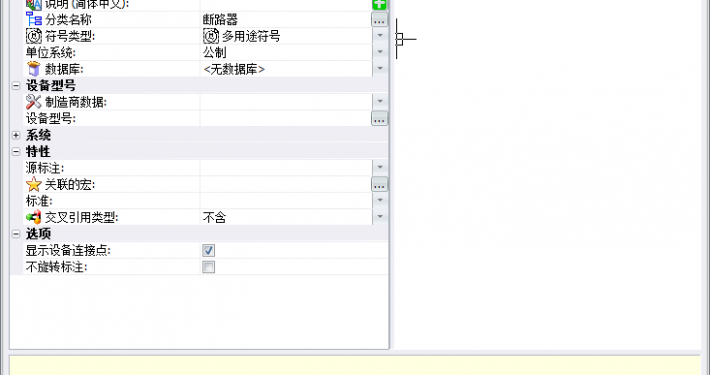Viewport: 710px width, 375px height.
Task: Open the 单位系统 dropdown arrow
Action: click(380, 52)
